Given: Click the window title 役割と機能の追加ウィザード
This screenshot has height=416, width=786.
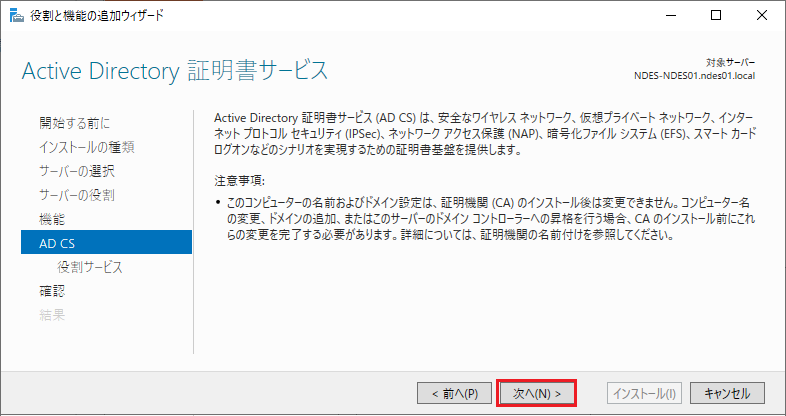Looking at the screenshot, I should coord(97,16).
